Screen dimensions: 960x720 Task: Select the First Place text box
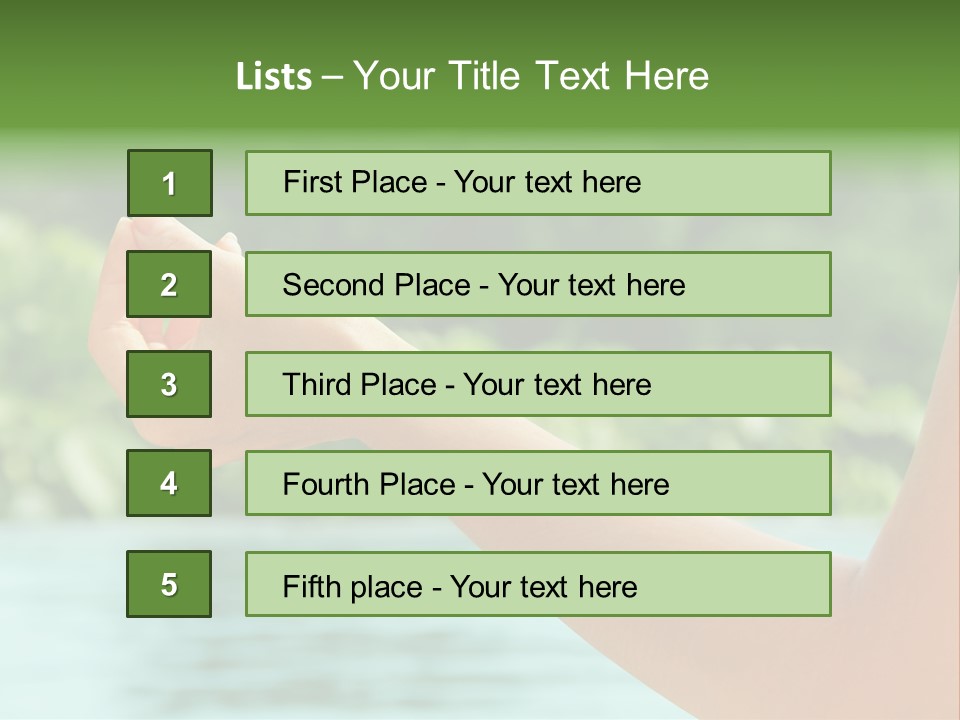pyautogui.click(x=538, y=183)
